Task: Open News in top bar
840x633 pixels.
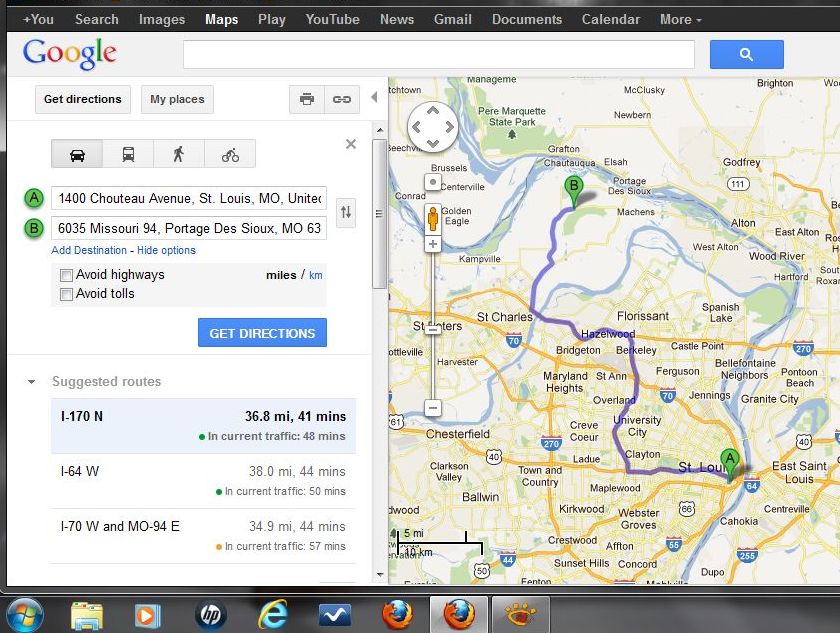Action: tap(397, 19)
